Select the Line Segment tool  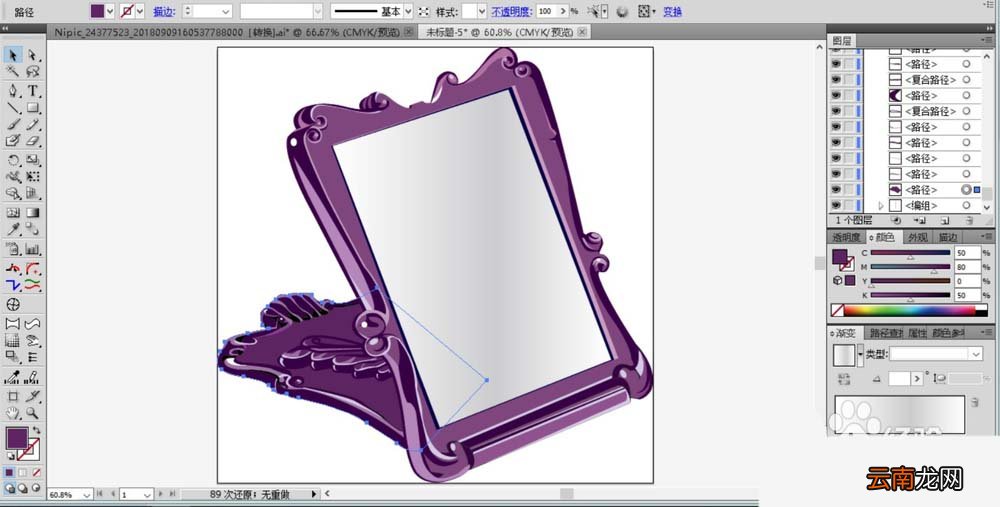point(13,108)
